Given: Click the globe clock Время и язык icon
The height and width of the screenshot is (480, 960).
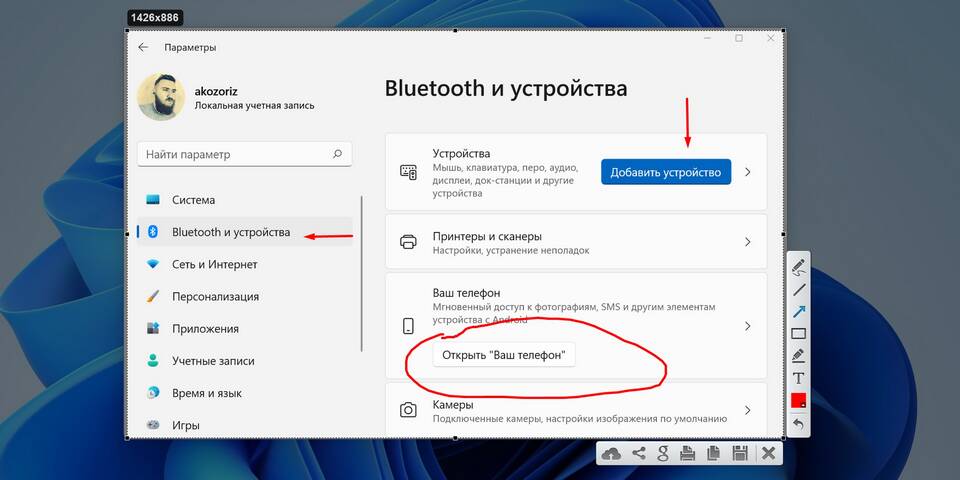Looking at the screenshot, I should (153, 392).
